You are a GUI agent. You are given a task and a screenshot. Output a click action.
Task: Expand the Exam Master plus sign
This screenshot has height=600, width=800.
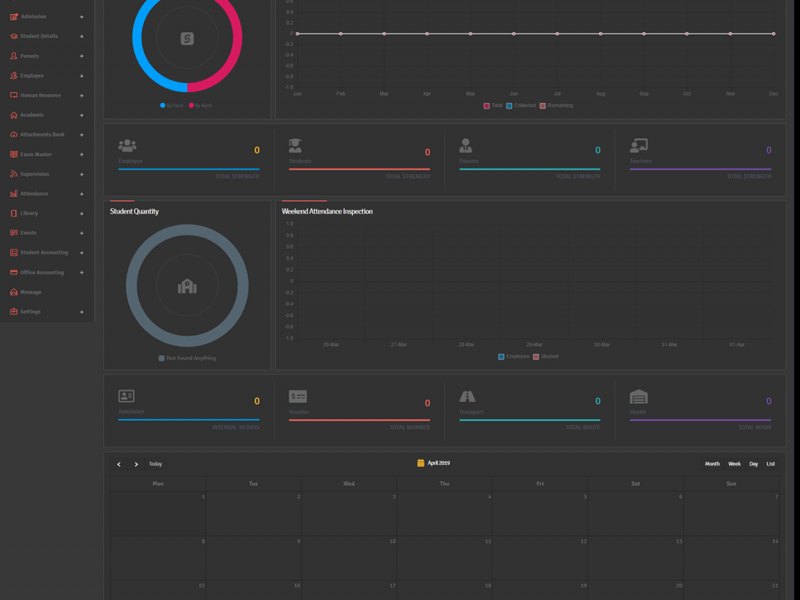[x=82, y=155]
